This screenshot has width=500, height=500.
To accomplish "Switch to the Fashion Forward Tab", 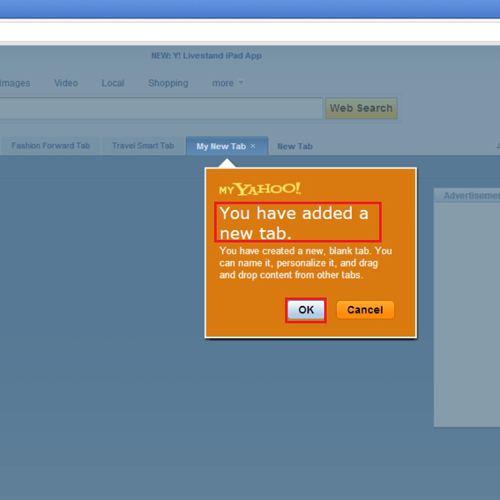I will pyautogui.click(x=51, y=146).
